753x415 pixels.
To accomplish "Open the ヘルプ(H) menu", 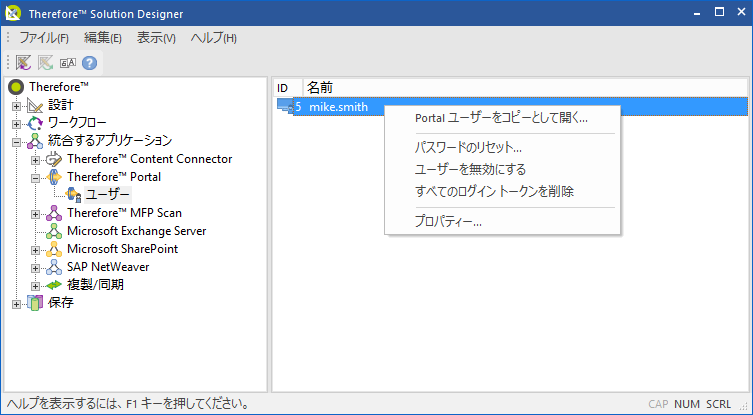I will click(214, 38).
